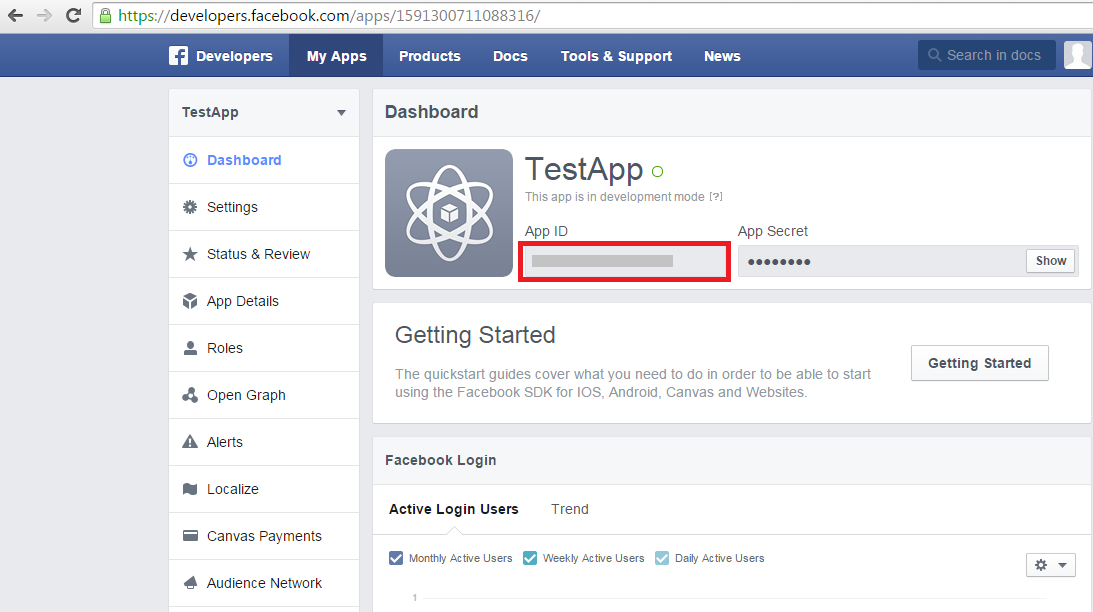1093x612 pixels.
Task: Open the Products menu
Action: point(429,56)
